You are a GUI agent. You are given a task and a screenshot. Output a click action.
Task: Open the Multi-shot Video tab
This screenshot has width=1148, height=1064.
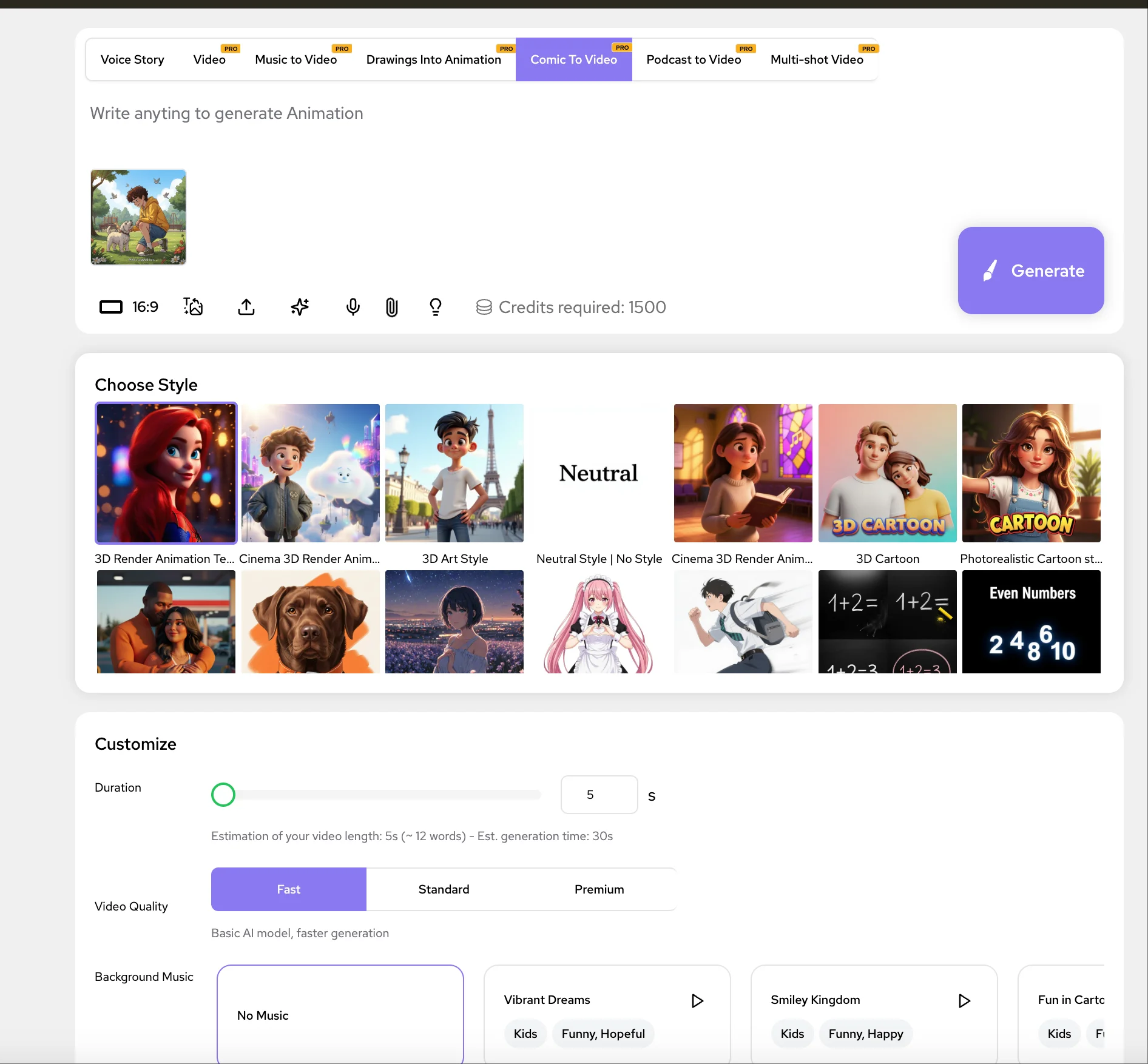(x=817, y=59)
